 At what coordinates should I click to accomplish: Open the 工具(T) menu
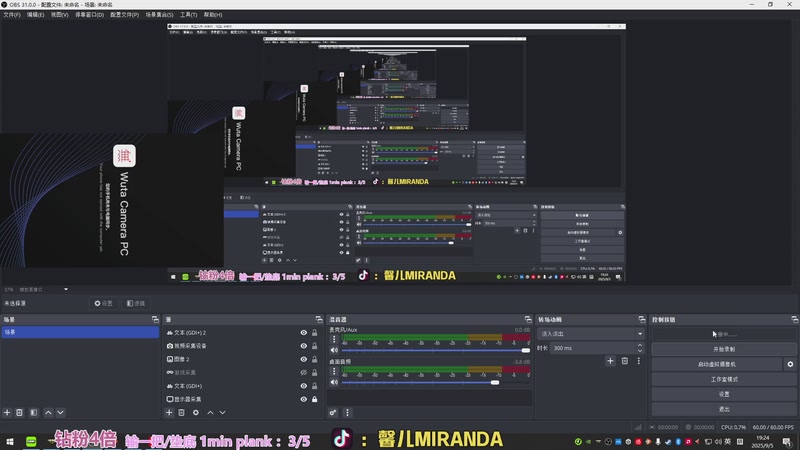coord(188,15)
